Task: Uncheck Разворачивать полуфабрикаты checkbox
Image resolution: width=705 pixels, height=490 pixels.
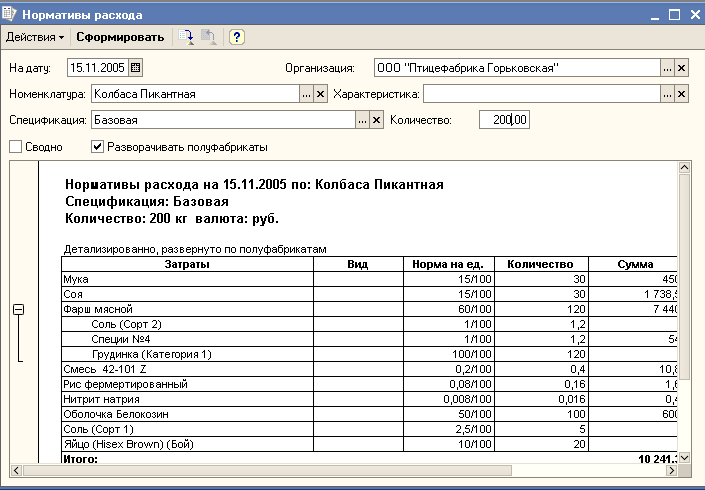Action: tap(98, 147)
